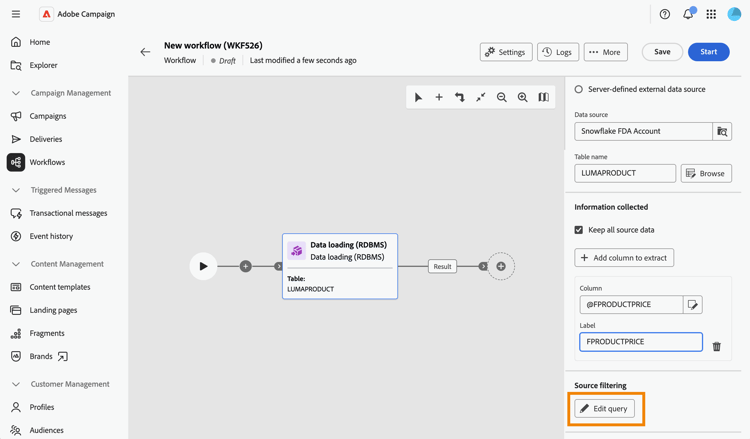The width and height of the screenshot is (750, 439).
Task: Open the notifications bell
Action: (x=688, y=14)
